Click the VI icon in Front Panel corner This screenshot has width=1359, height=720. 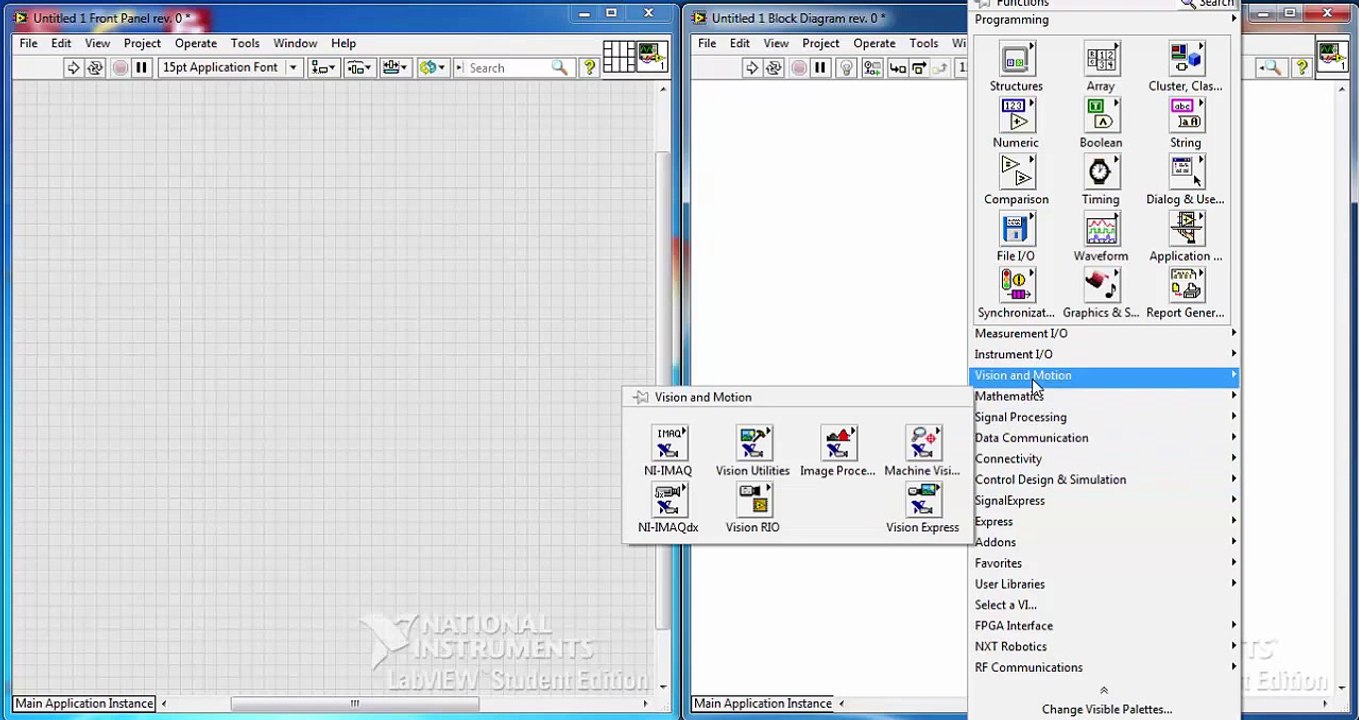tap(651, 56)
